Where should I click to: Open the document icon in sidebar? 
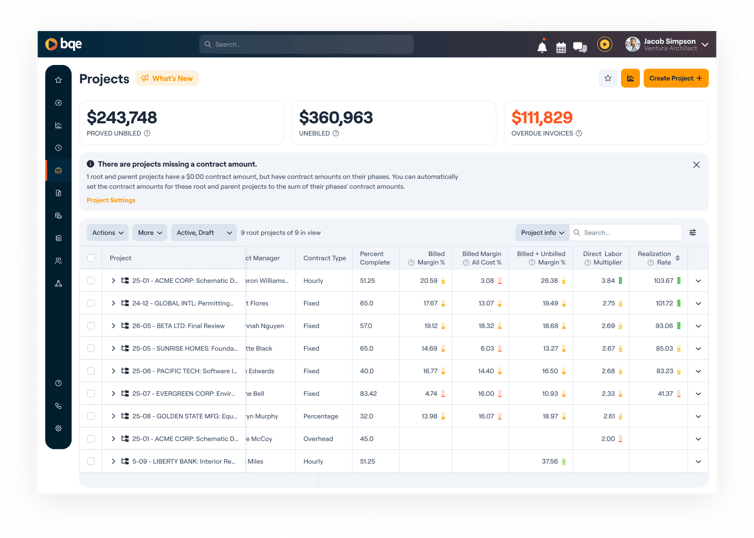[x=58, y=193]
